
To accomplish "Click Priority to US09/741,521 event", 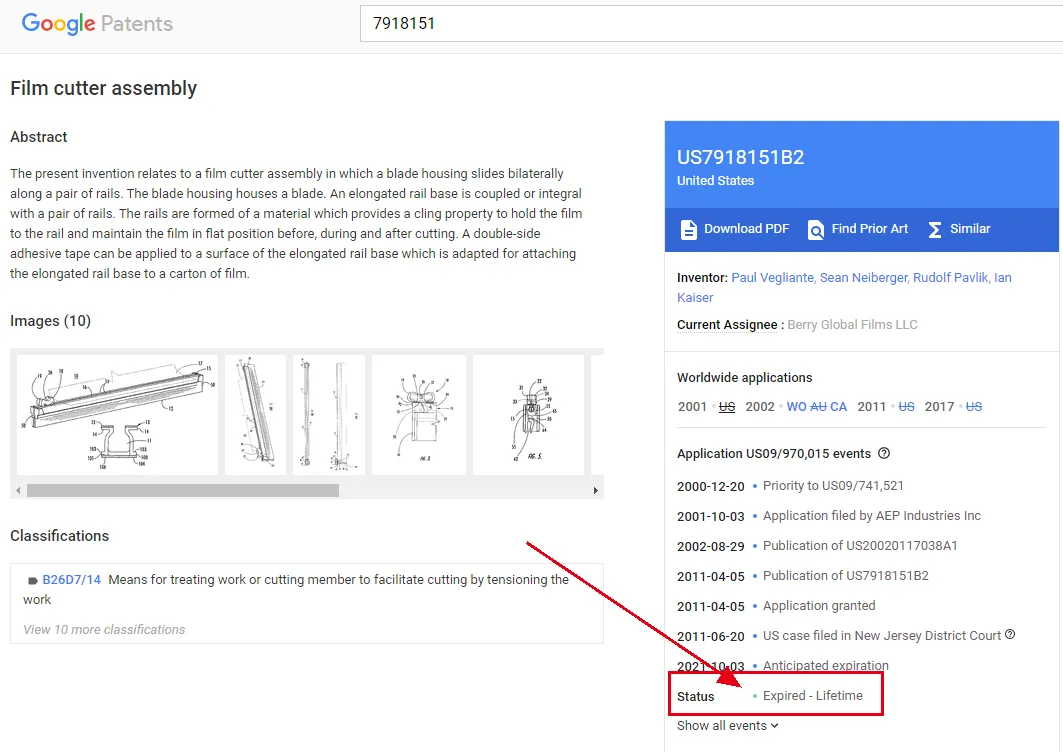I will (833, 486).
